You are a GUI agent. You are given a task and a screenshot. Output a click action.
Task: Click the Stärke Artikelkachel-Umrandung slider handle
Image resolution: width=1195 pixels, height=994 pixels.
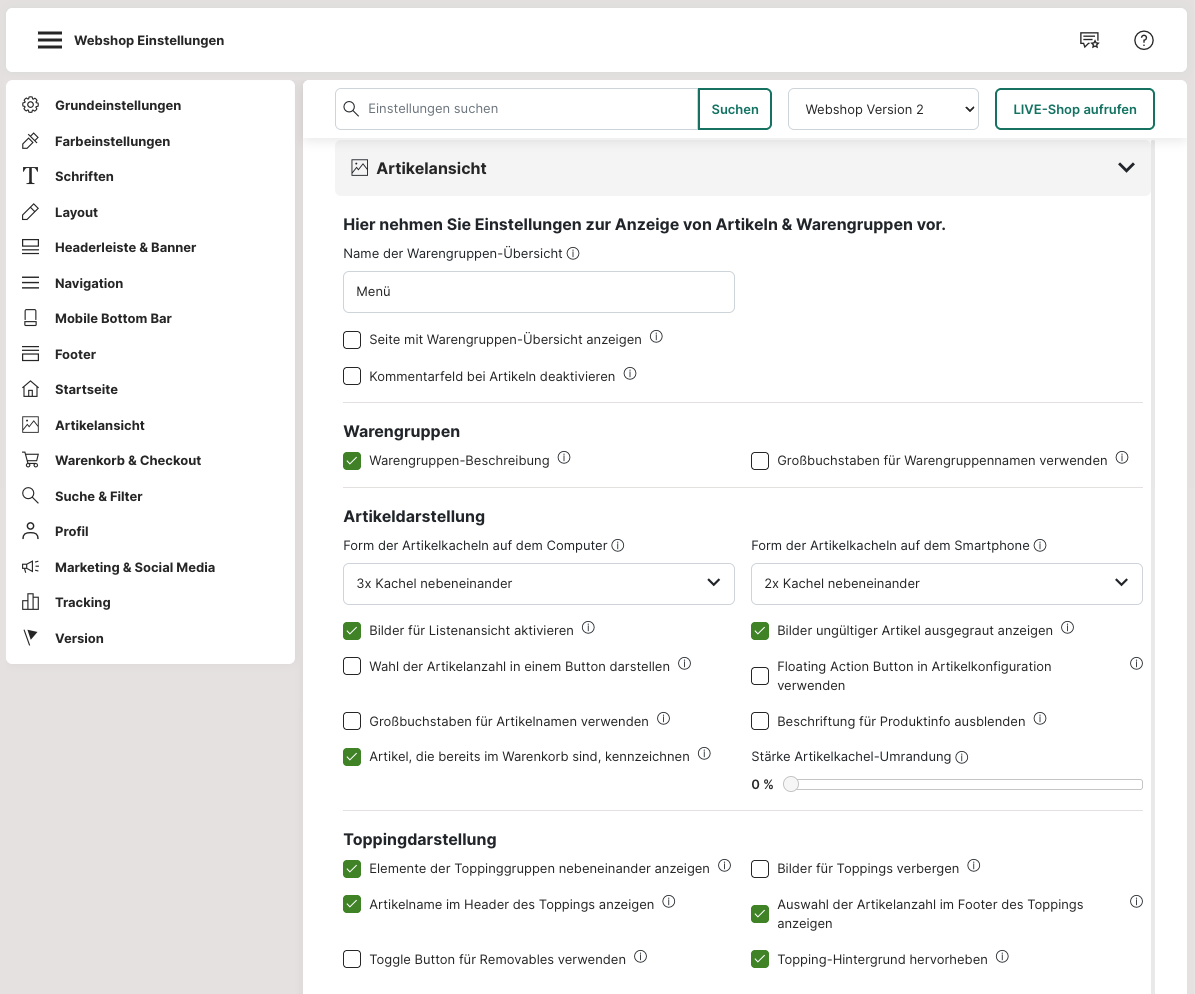point(791,785)
